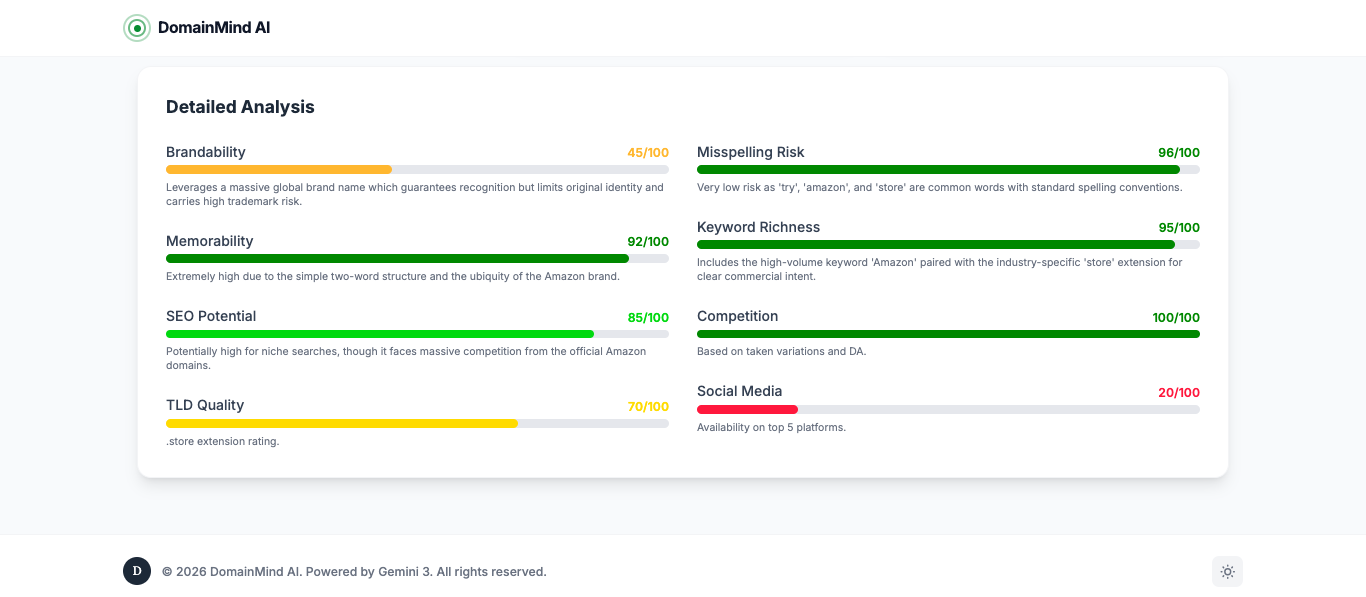The width and height of the screenshot is (1366, 597).
Task: Click the TLD Quality label
Action: click(x=205, y=405)
